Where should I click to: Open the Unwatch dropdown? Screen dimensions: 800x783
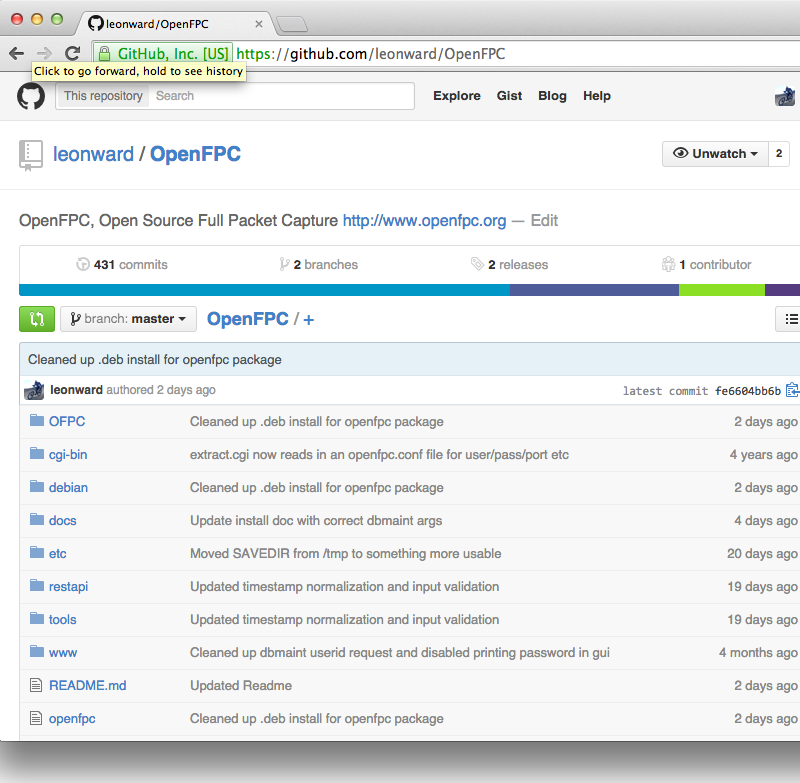pyautogui.click(x=714, y=154)
